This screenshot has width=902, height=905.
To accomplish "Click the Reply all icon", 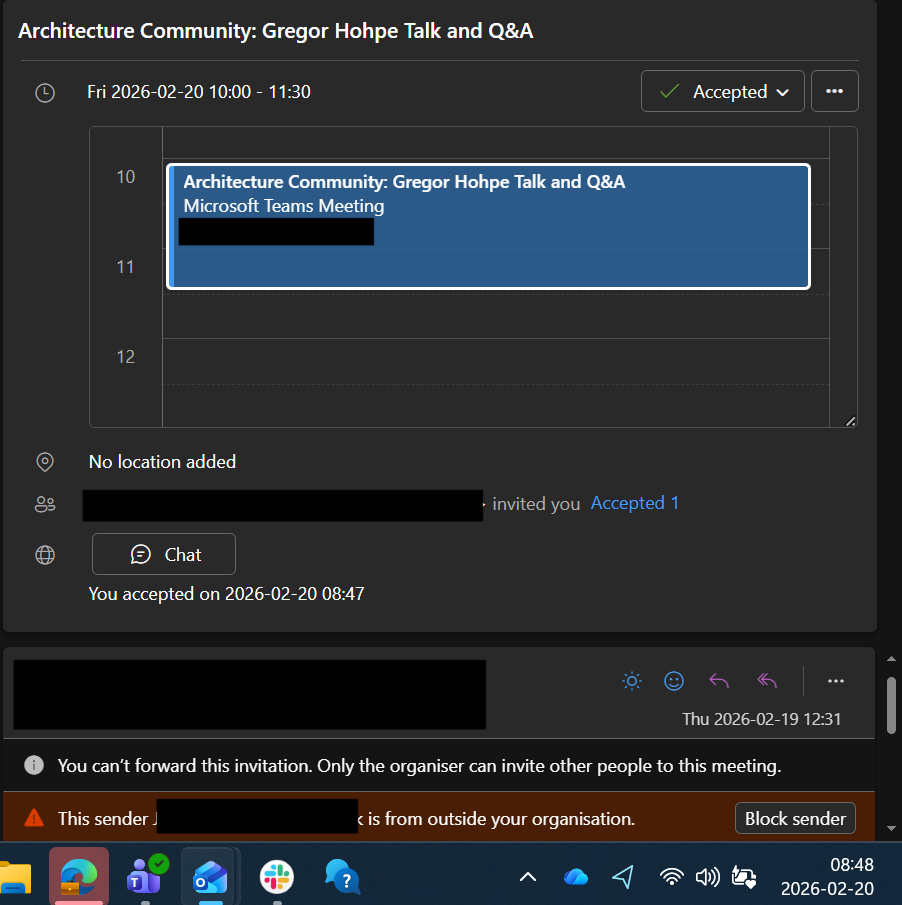I will point(767,681).
